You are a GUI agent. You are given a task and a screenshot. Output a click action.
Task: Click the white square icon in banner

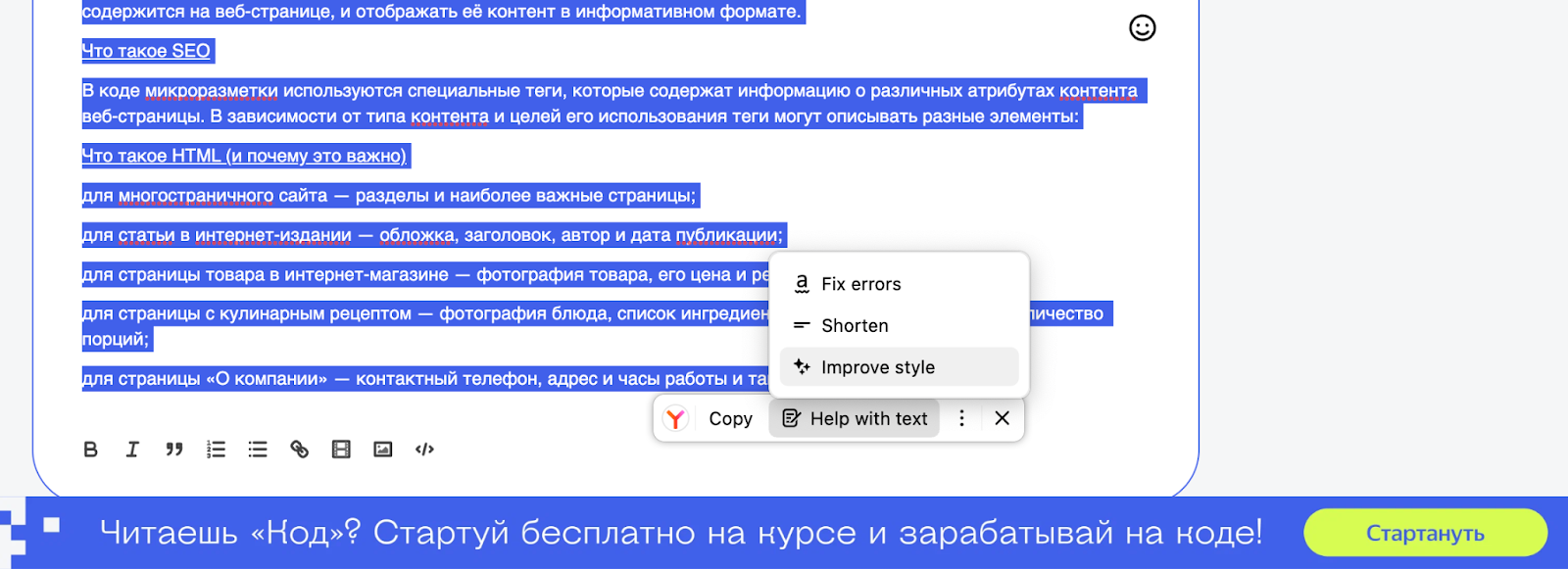pyautogui.click(x=52, y=525)
